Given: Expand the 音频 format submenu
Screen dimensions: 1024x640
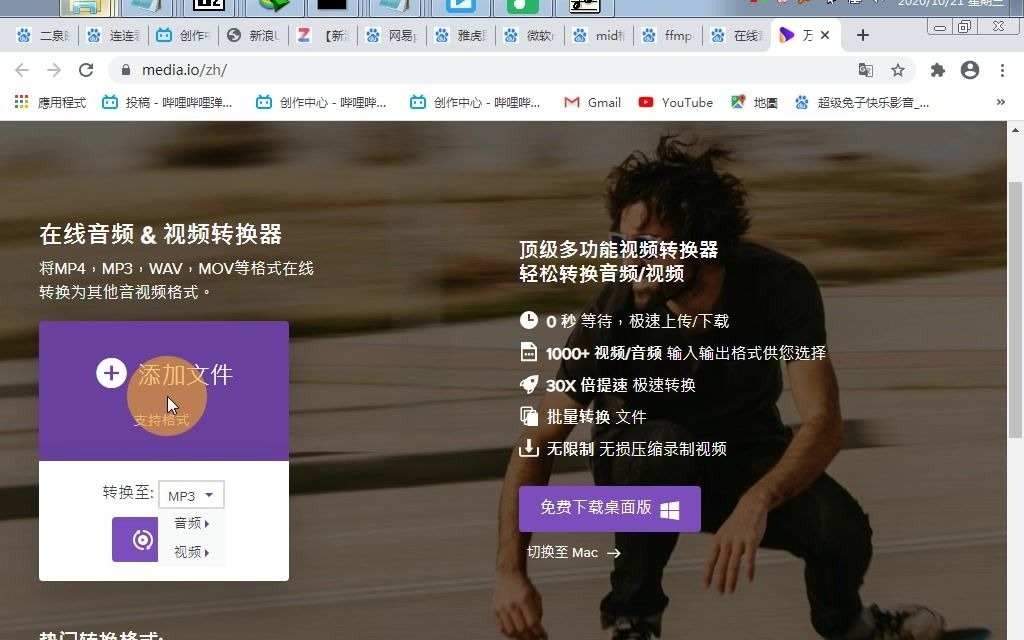Looking at the screenshot, I should [x=191, y=522].
